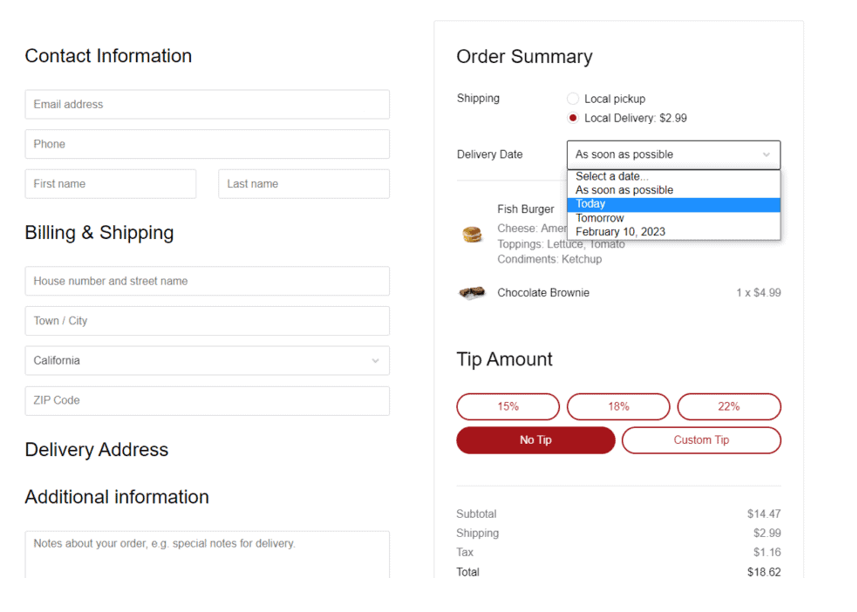857x612 pixels.
Task: Open the Delivery Date dropdown
Action: coord(673,155)
